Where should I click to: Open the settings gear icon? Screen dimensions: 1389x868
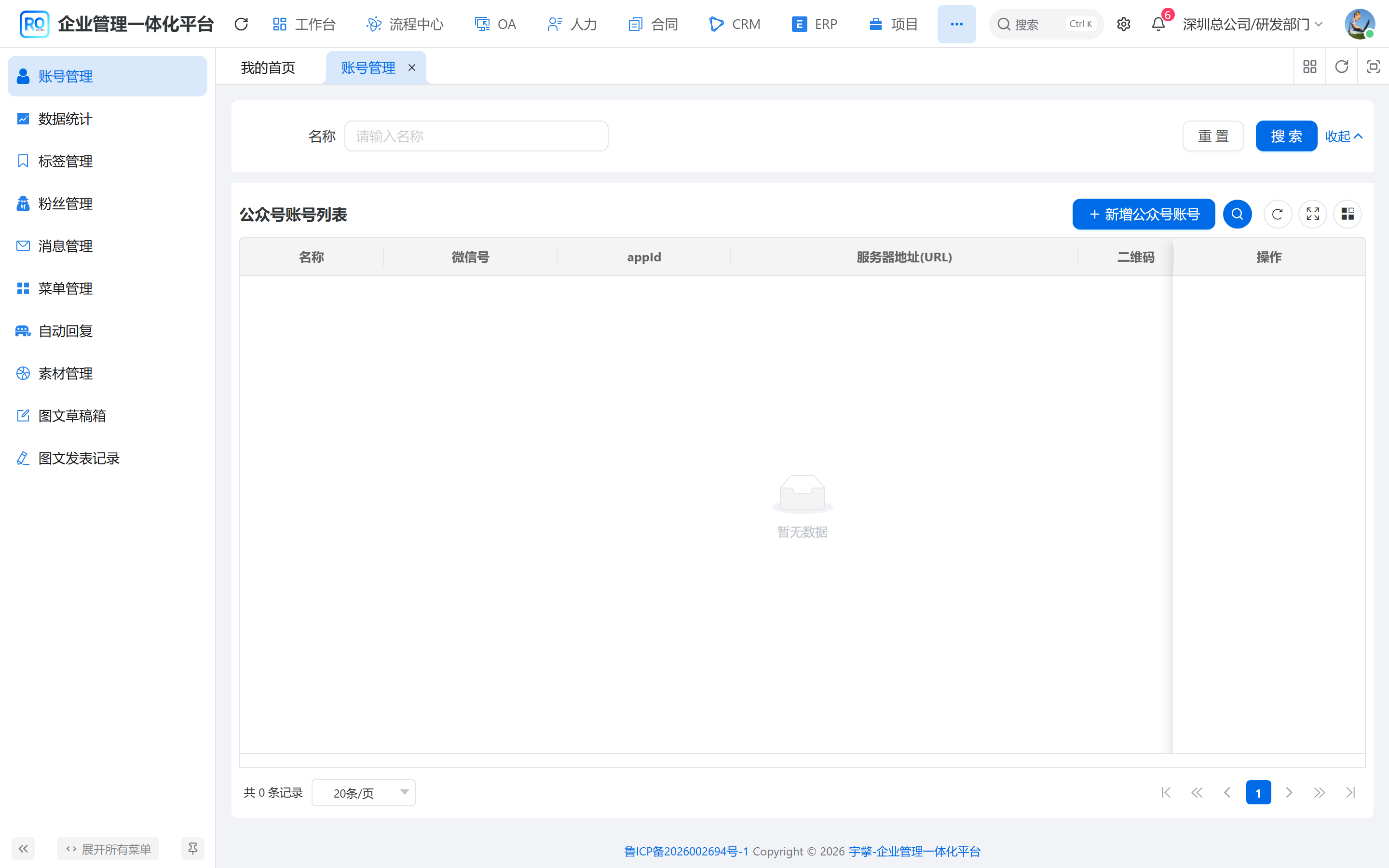click(1123, 24)
